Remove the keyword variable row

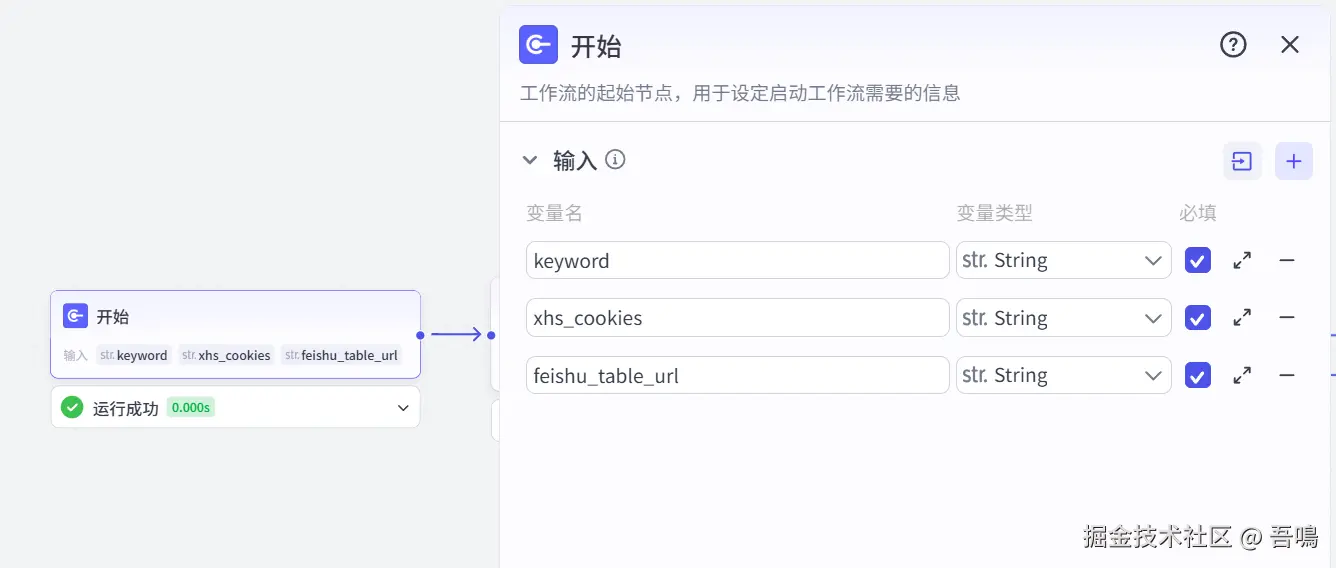coord(1287,261)
